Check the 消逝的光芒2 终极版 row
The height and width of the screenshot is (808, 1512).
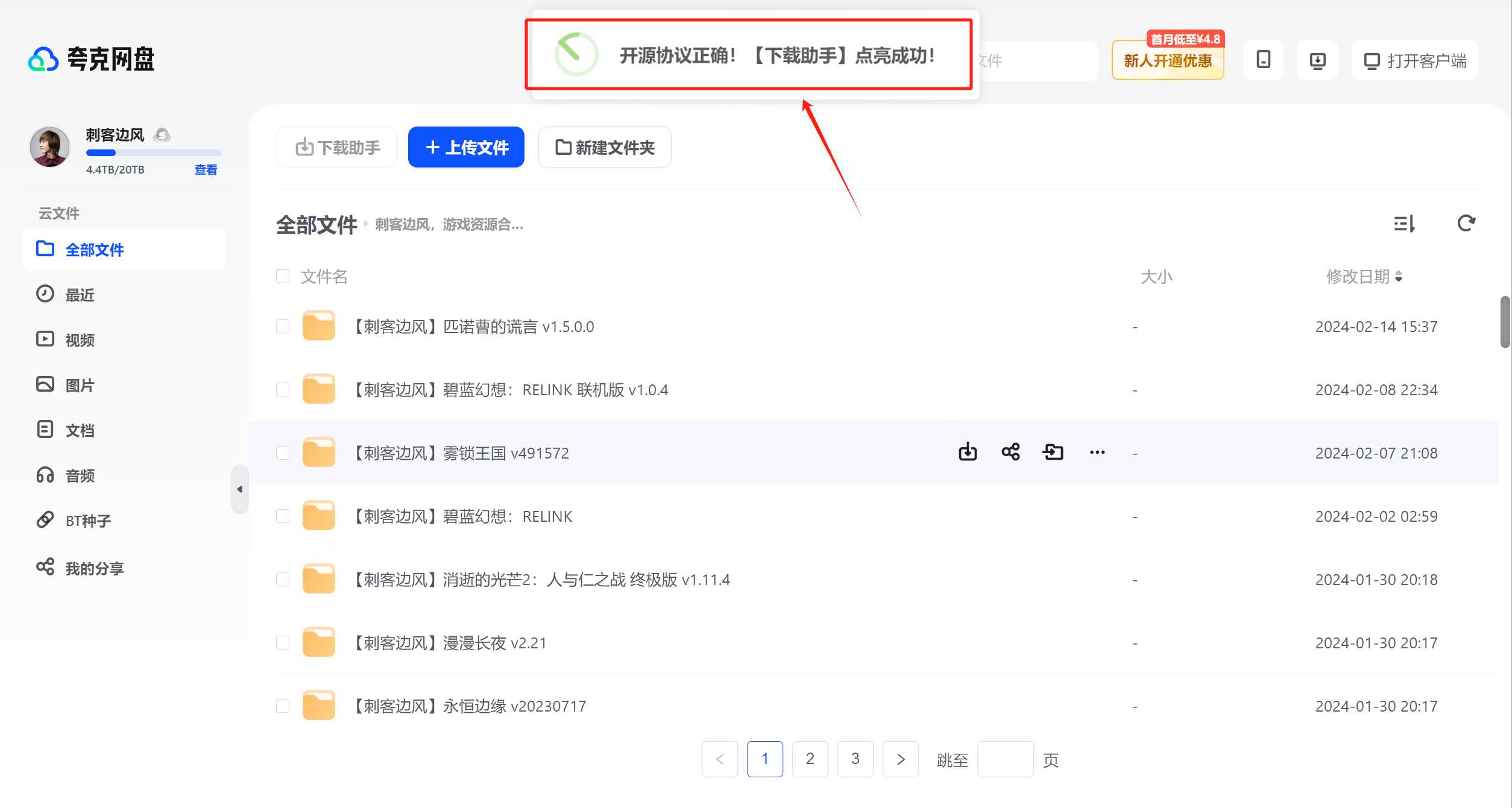point(283,580)
